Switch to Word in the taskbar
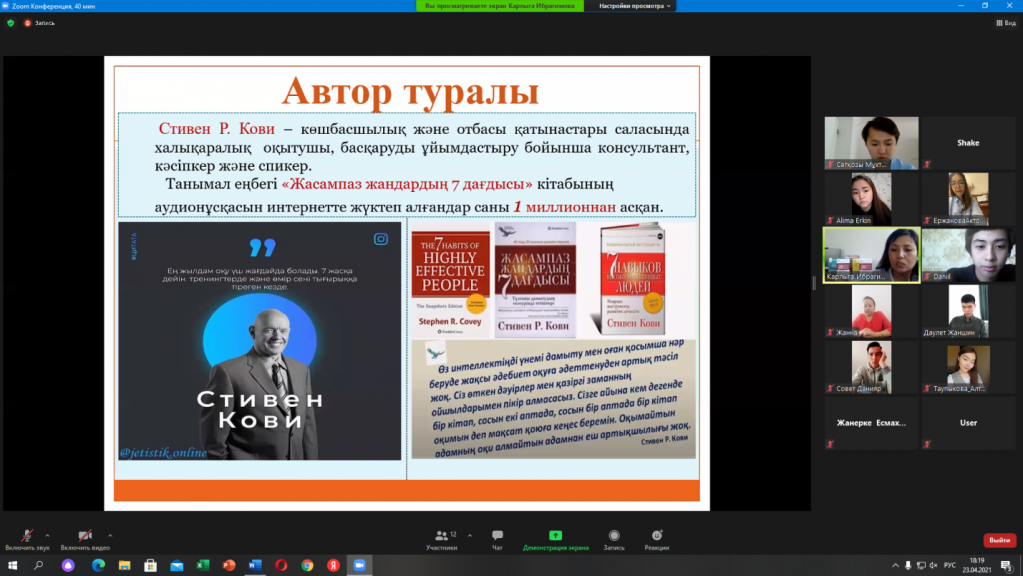1023x576 pixels. click(255, 566)
